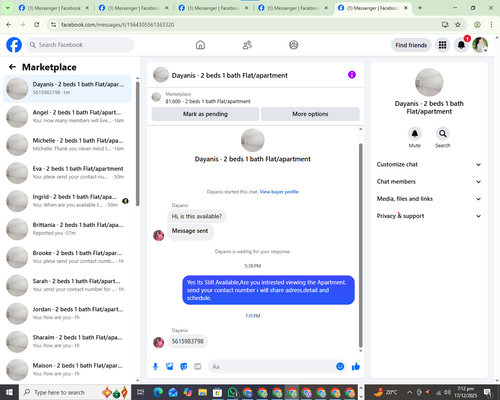Click the listing thumbnail beside $1,000 price
Image resolution: width=500 pixels, height=400 pixels.
(156, 97)
